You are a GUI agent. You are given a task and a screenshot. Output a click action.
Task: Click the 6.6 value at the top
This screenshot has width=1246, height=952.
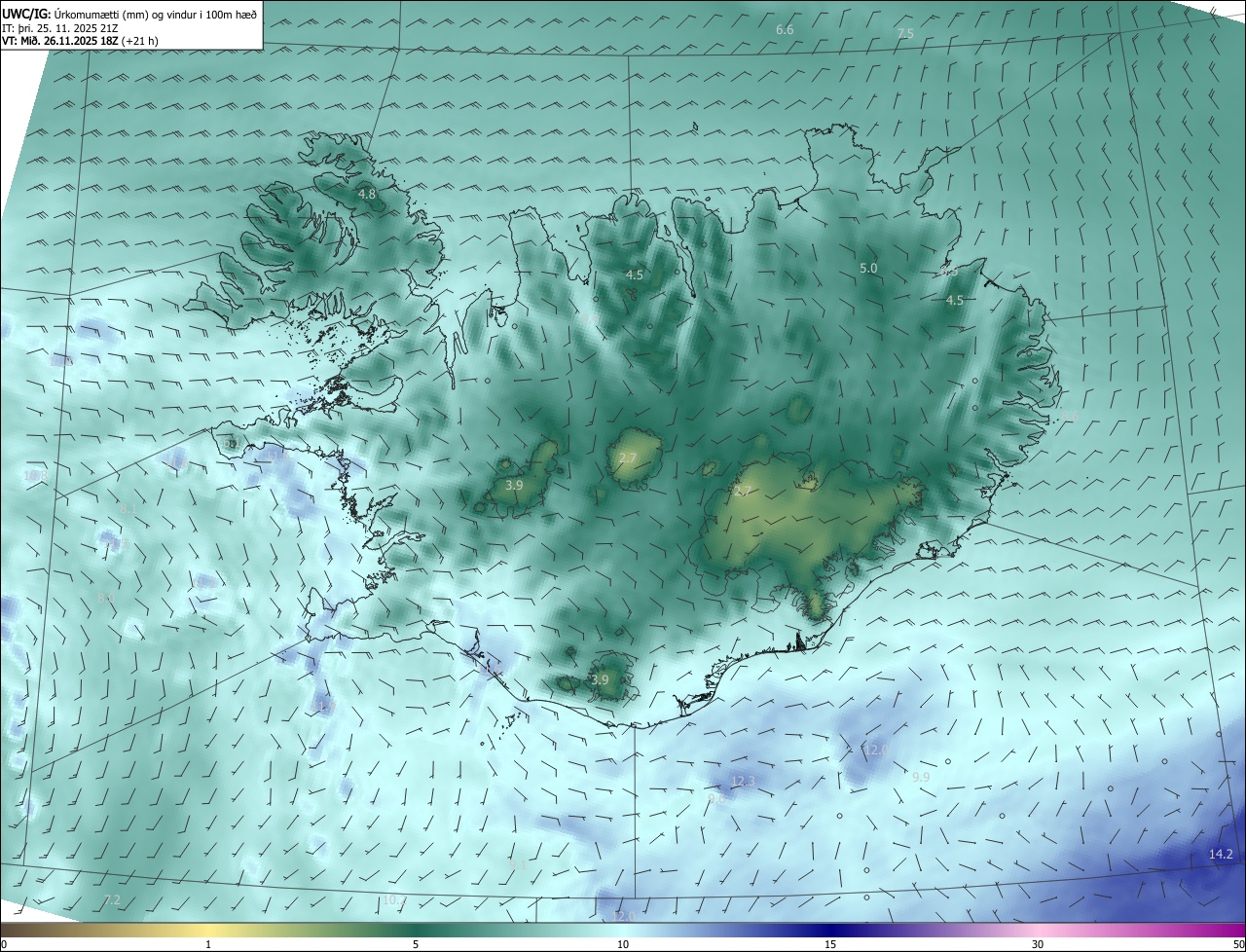click(x=785, y=30)
